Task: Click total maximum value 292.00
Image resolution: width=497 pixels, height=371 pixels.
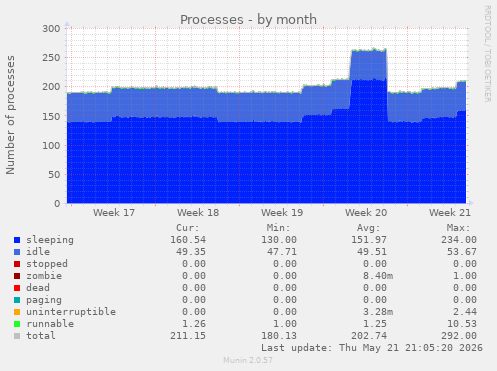Action: click(459, 336)
